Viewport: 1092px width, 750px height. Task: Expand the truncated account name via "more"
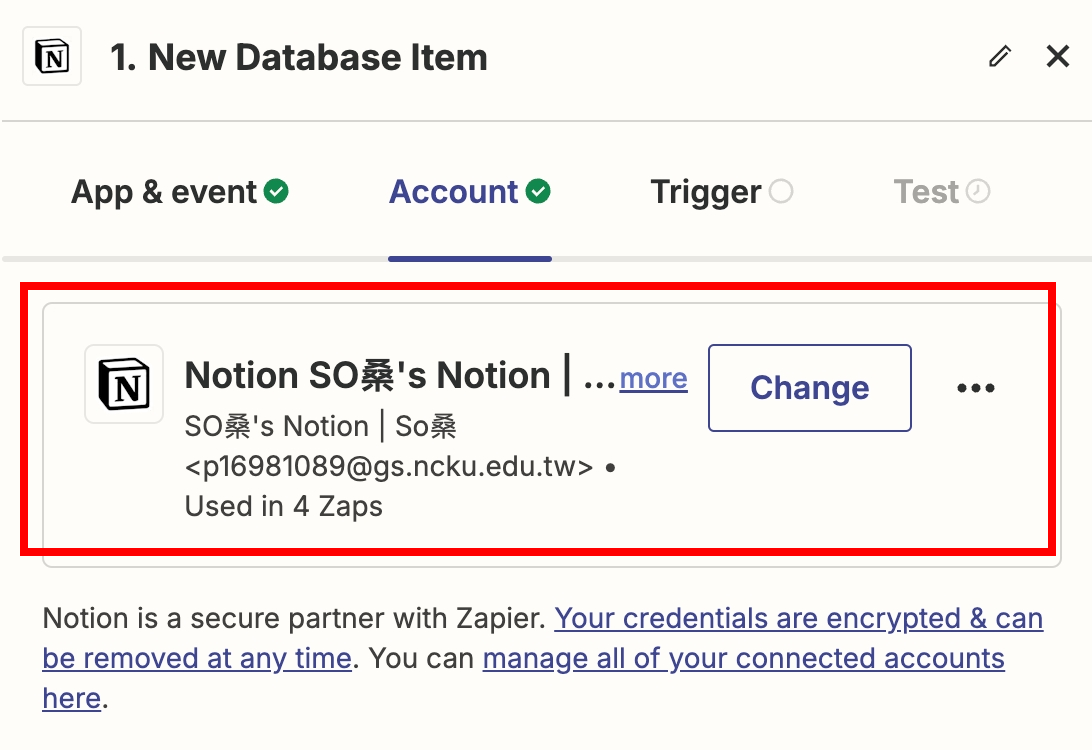[x=653, y=379]
